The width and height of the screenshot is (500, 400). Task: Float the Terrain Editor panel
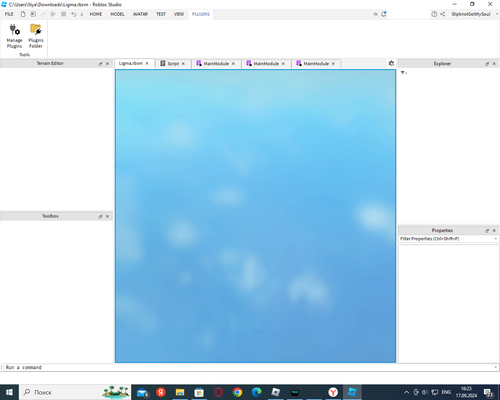coord(100,63)
